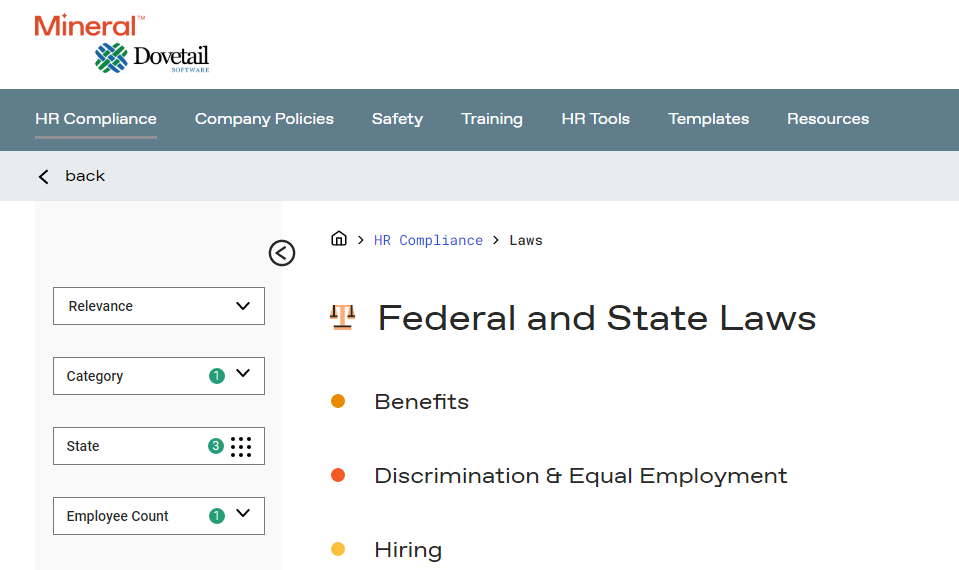Click the Employee Count chevron arrow
959x570 pixels.
pyautogui.click(x=243, y=513)
